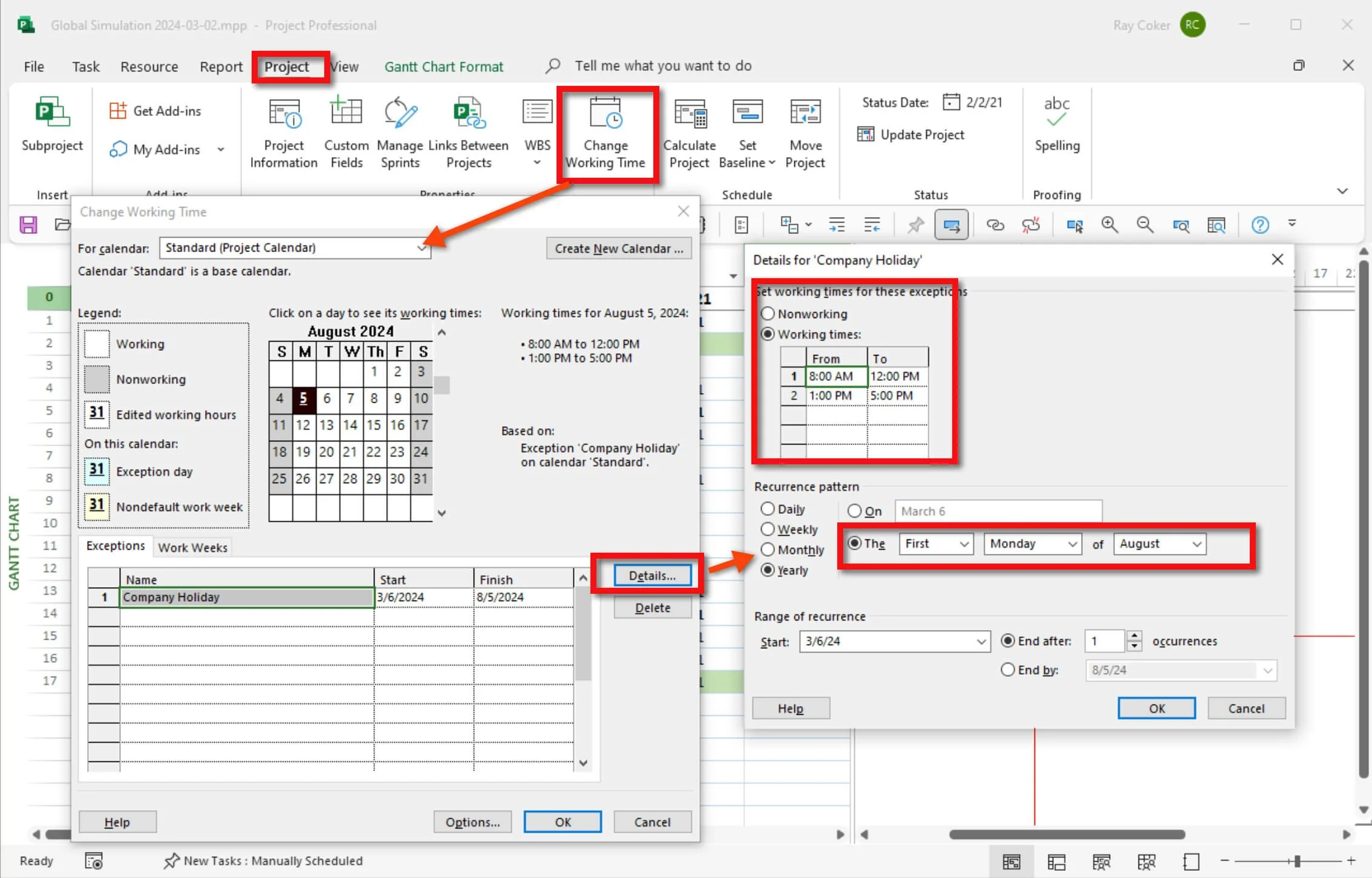Click Gantt Chart view icon in status bar
1372x878 pixels.
1011,861
